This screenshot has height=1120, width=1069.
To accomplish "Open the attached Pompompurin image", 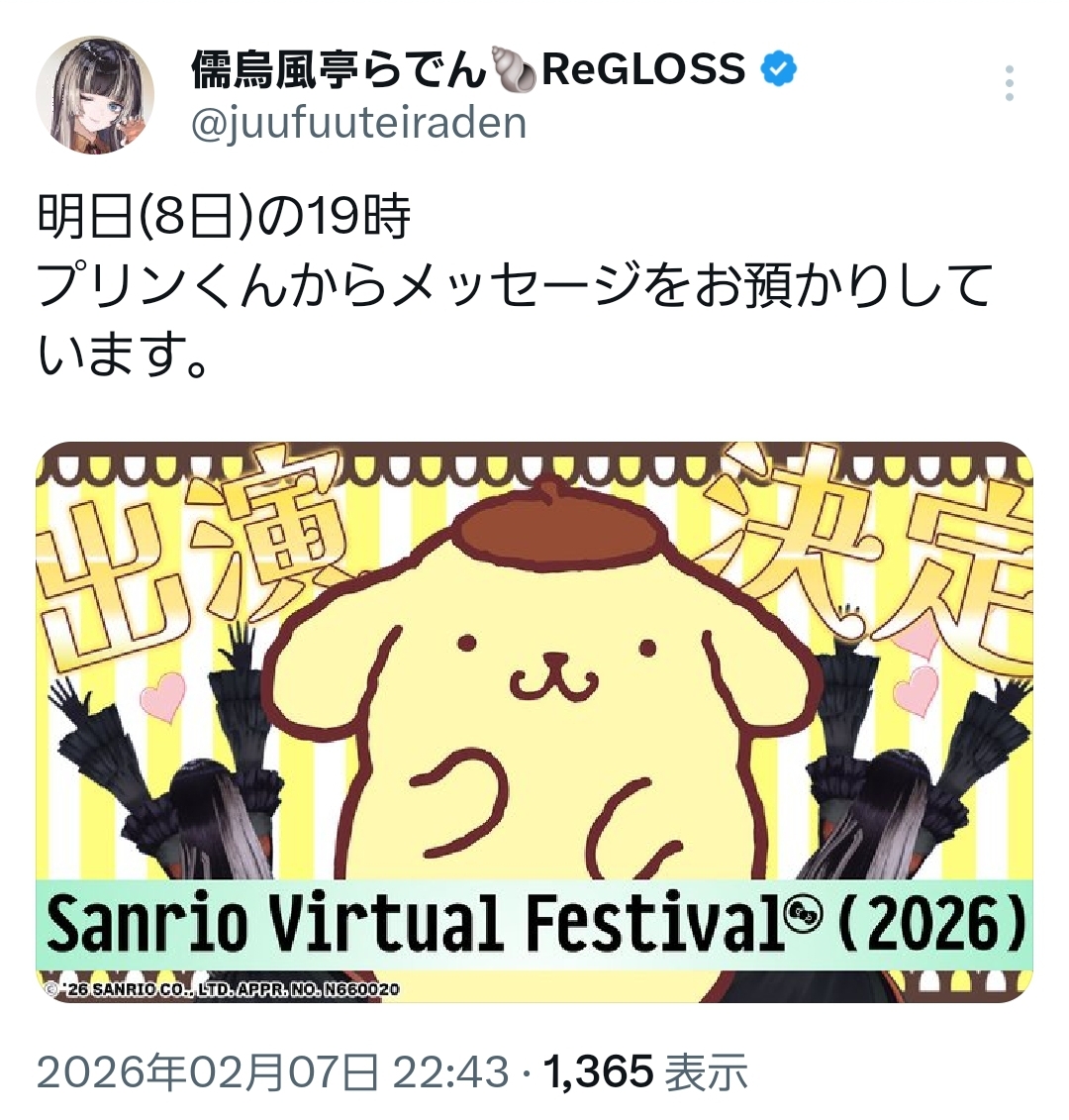I will tap(534, 722).
